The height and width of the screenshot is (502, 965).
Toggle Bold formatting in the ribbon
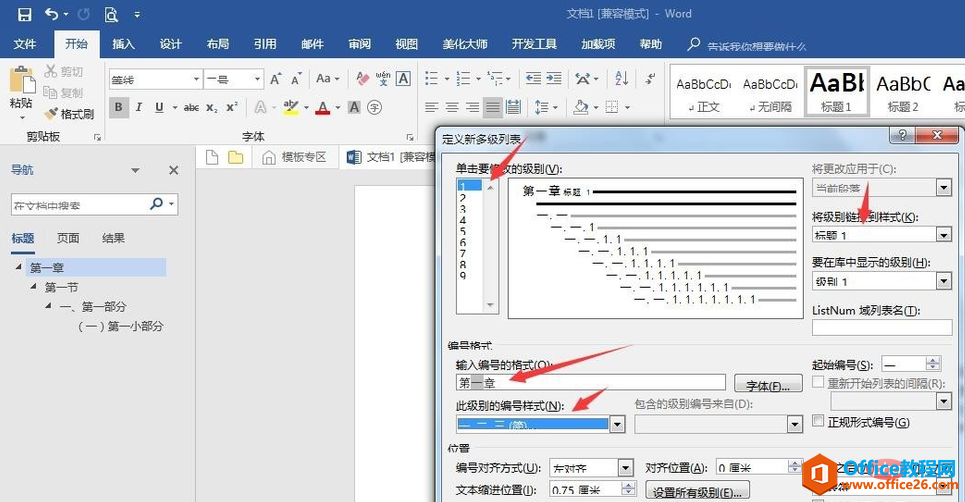[x=119, y=107]
